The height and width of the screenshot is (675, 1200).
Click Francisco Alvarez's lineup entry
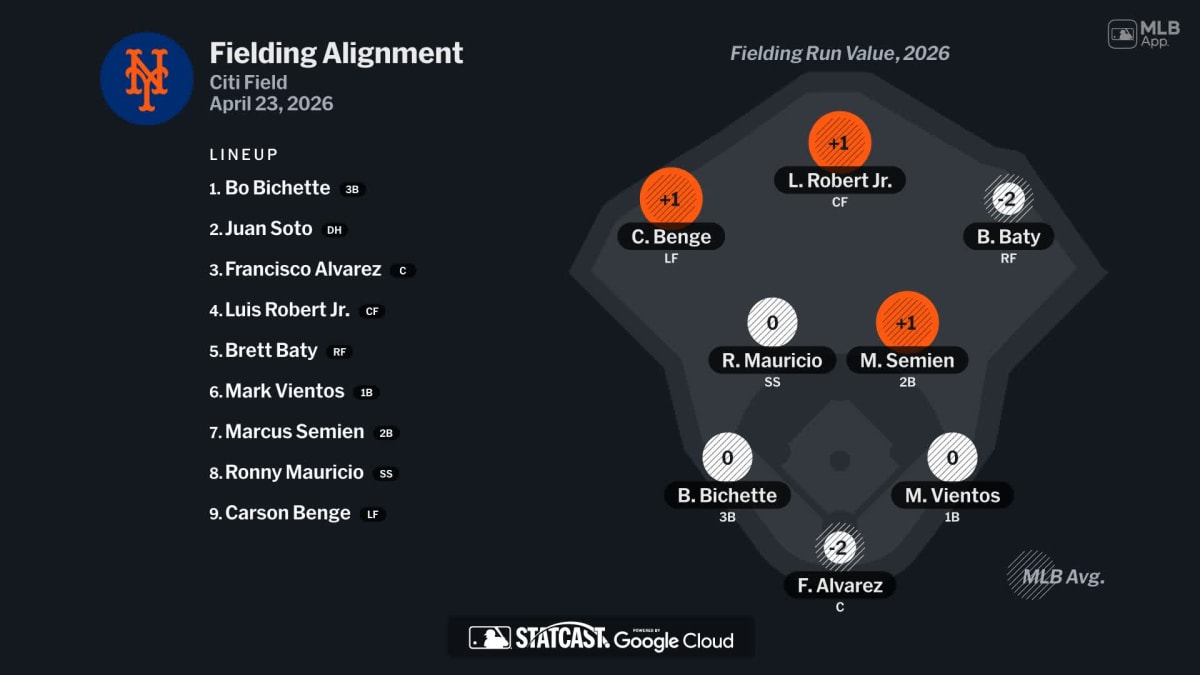click(x=302, y=269)
